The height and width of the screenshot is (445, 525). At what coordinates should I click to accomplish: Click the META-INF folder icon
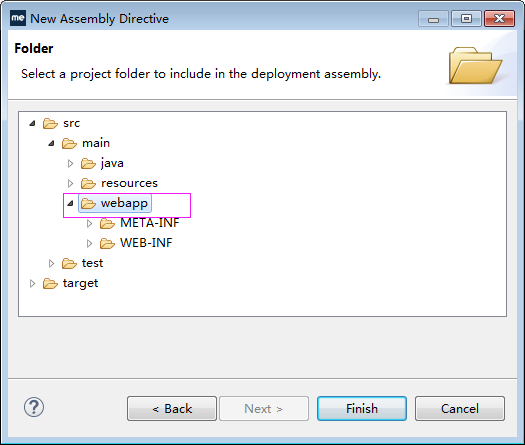point(107,223)
